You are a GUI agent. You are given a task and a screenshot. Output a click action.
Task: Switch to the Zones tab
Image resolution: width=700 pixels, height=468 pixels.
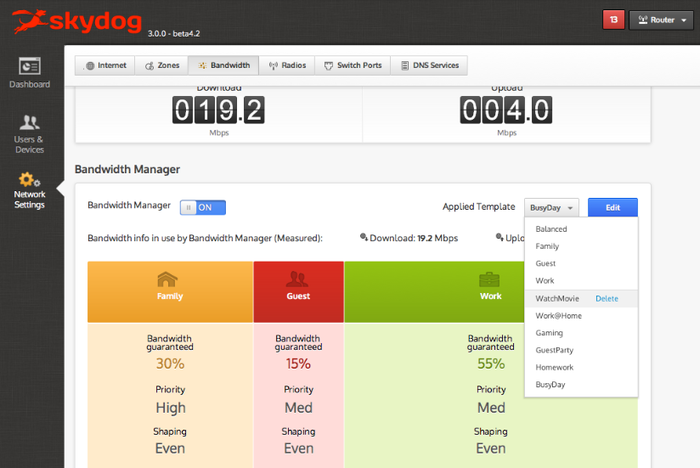coord(162,65)
